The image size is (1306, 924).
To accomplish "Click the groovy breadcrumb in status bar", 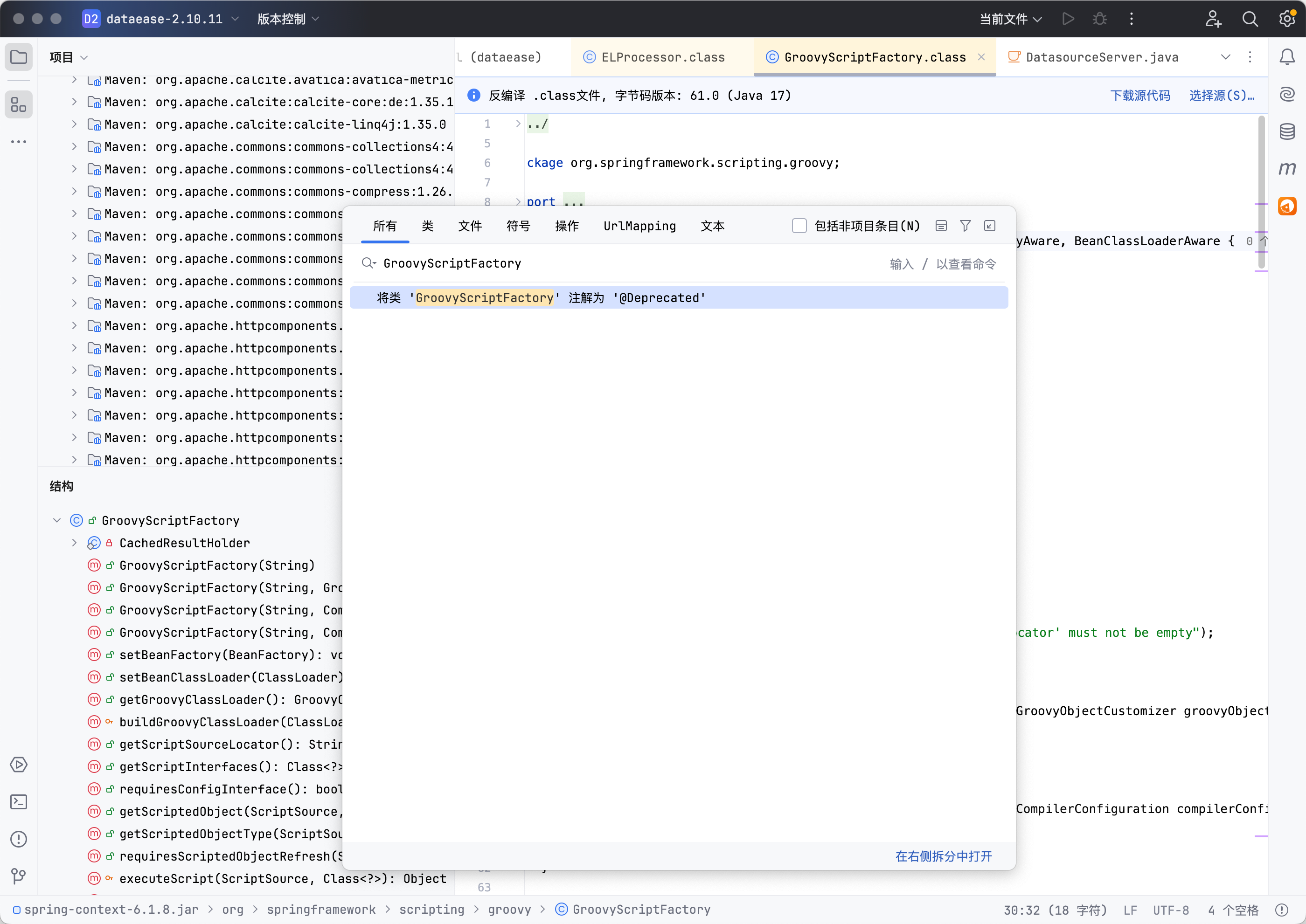I will click(509, 910).
